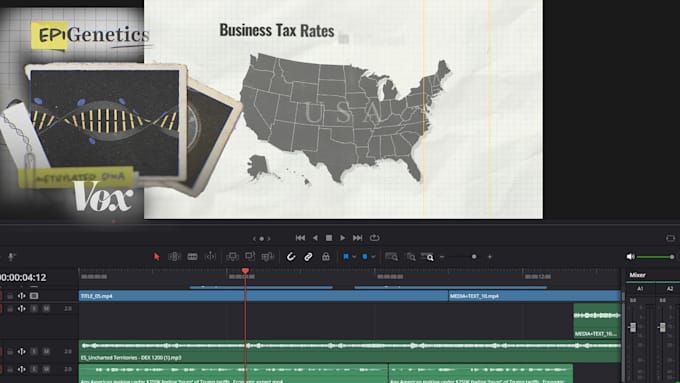The image size is (680, 383).
Task: Click the 00:00:04:12 timecode field
Action: click(x=23, y=277)
